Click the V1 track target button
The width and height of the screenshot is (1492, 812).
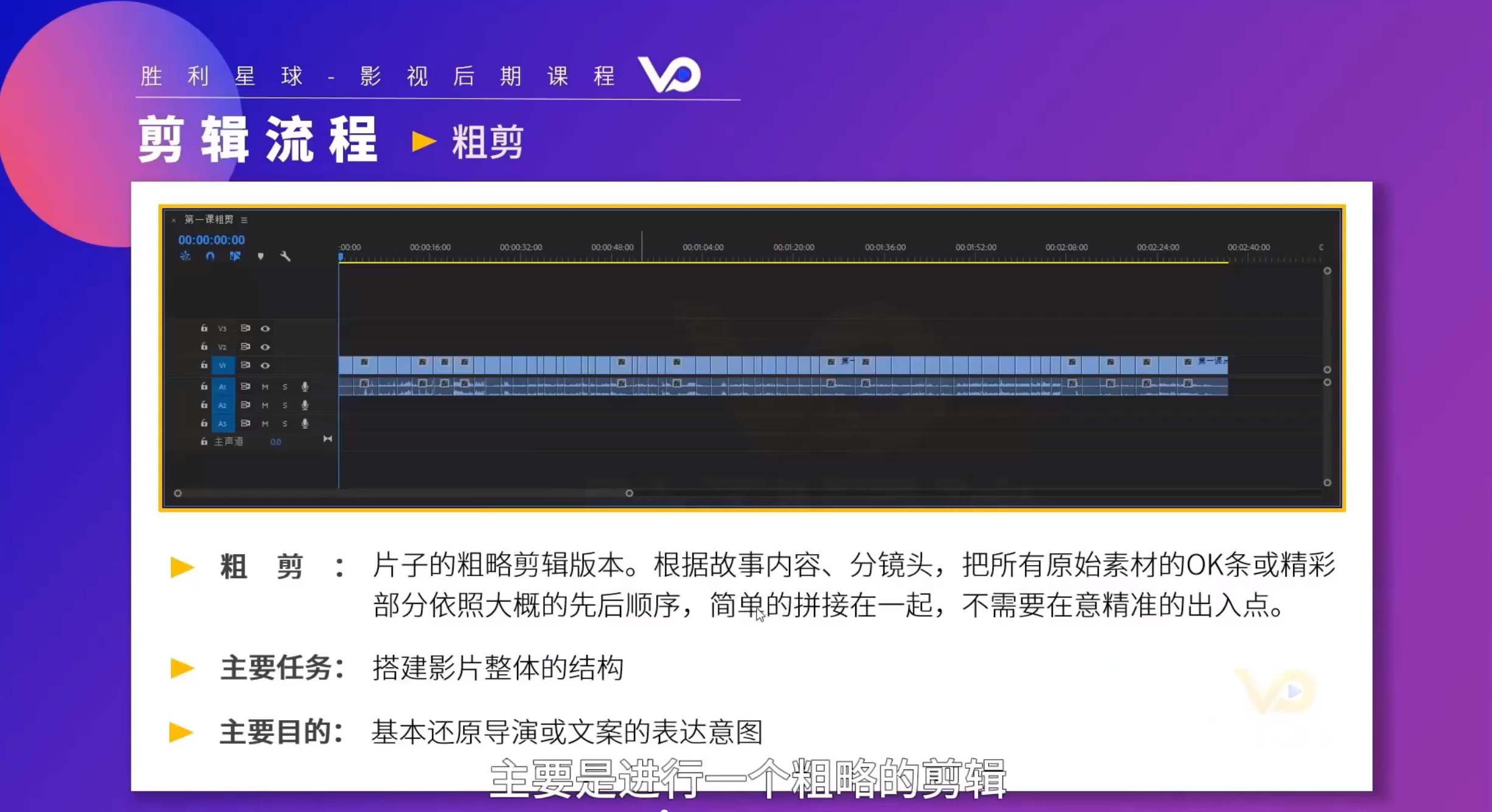click(x=222, y=365)
